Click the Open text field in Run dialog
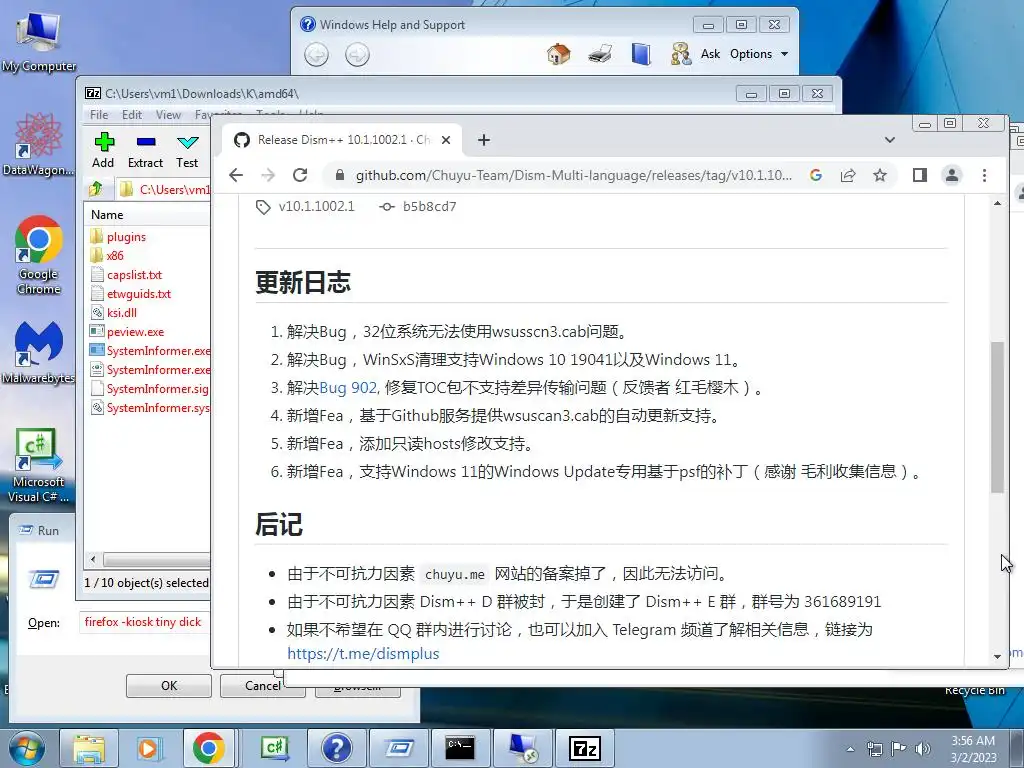The width and height of the screenshot is (1024, 768). [145, 622]
